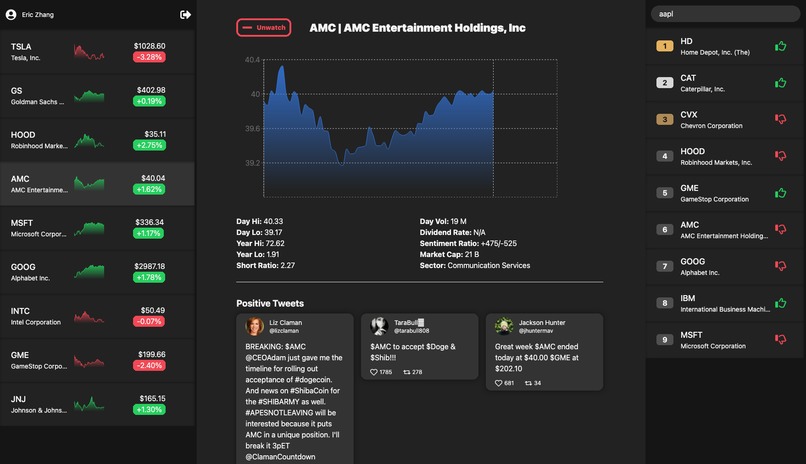Open rank 5 GME GameStop Corporation
806x464 pixels.
click(725, 193)
